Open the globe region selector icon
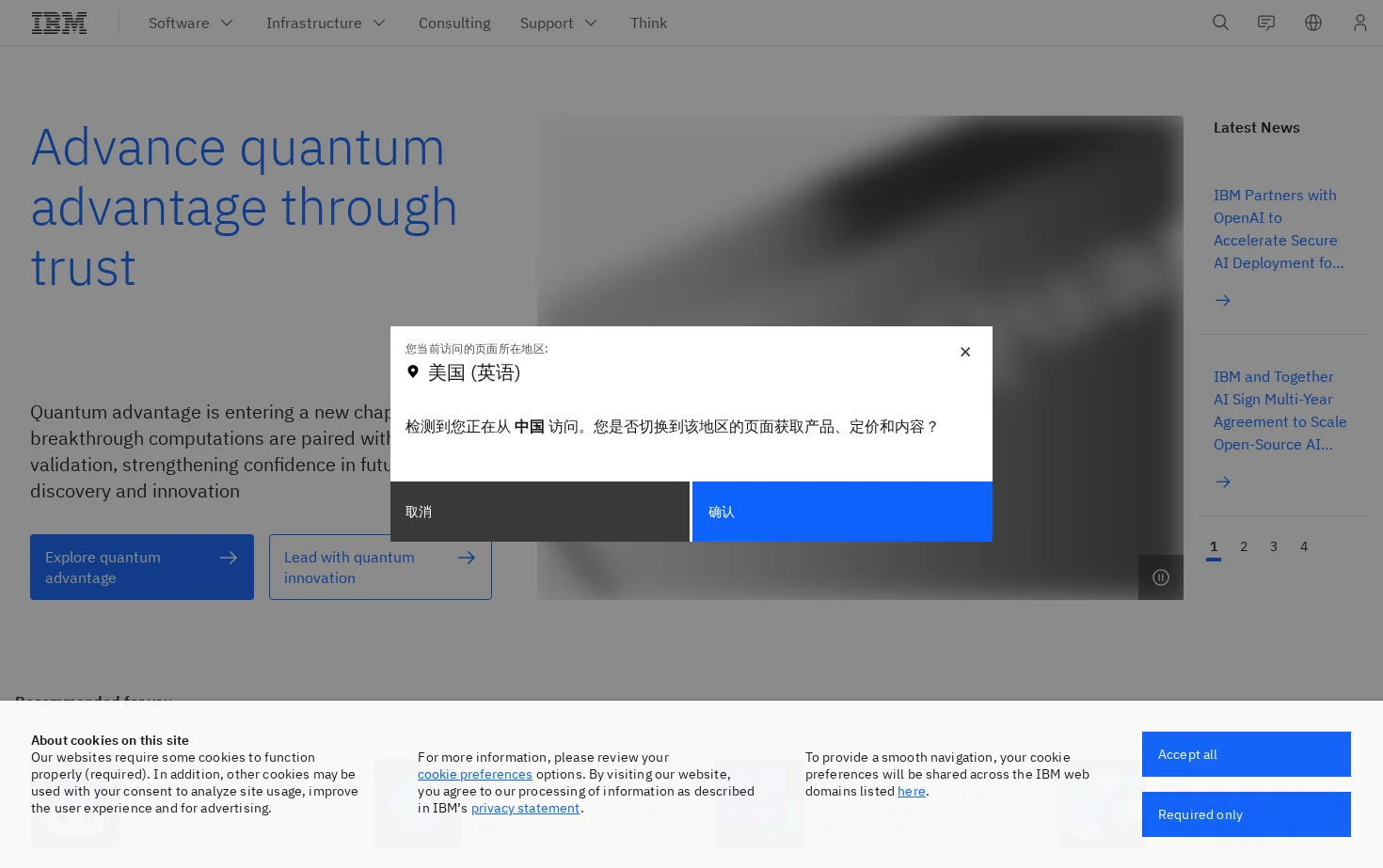 point(1313,23)
